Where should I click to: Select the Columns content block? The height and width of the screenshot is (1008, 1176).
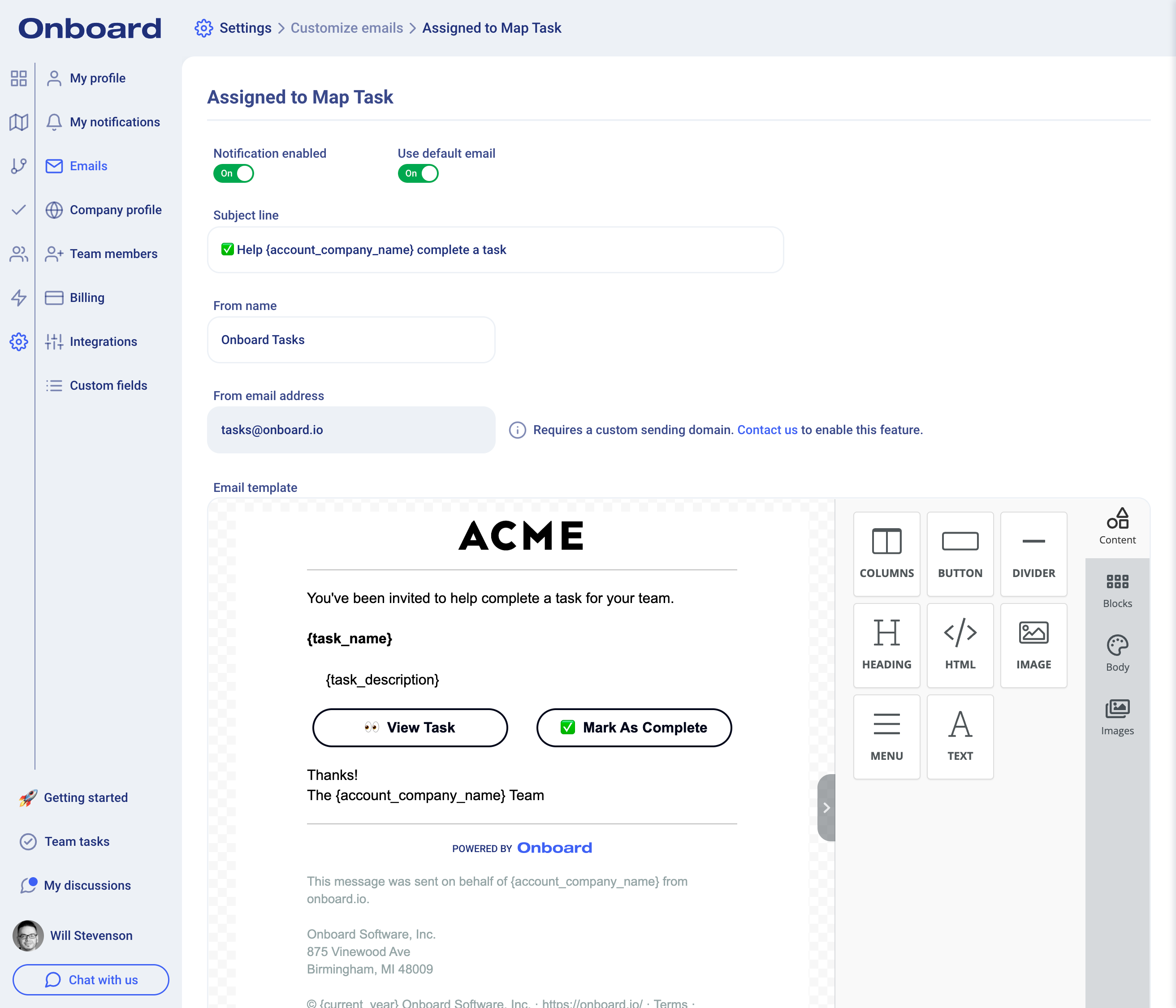click(x=886, y=554)
